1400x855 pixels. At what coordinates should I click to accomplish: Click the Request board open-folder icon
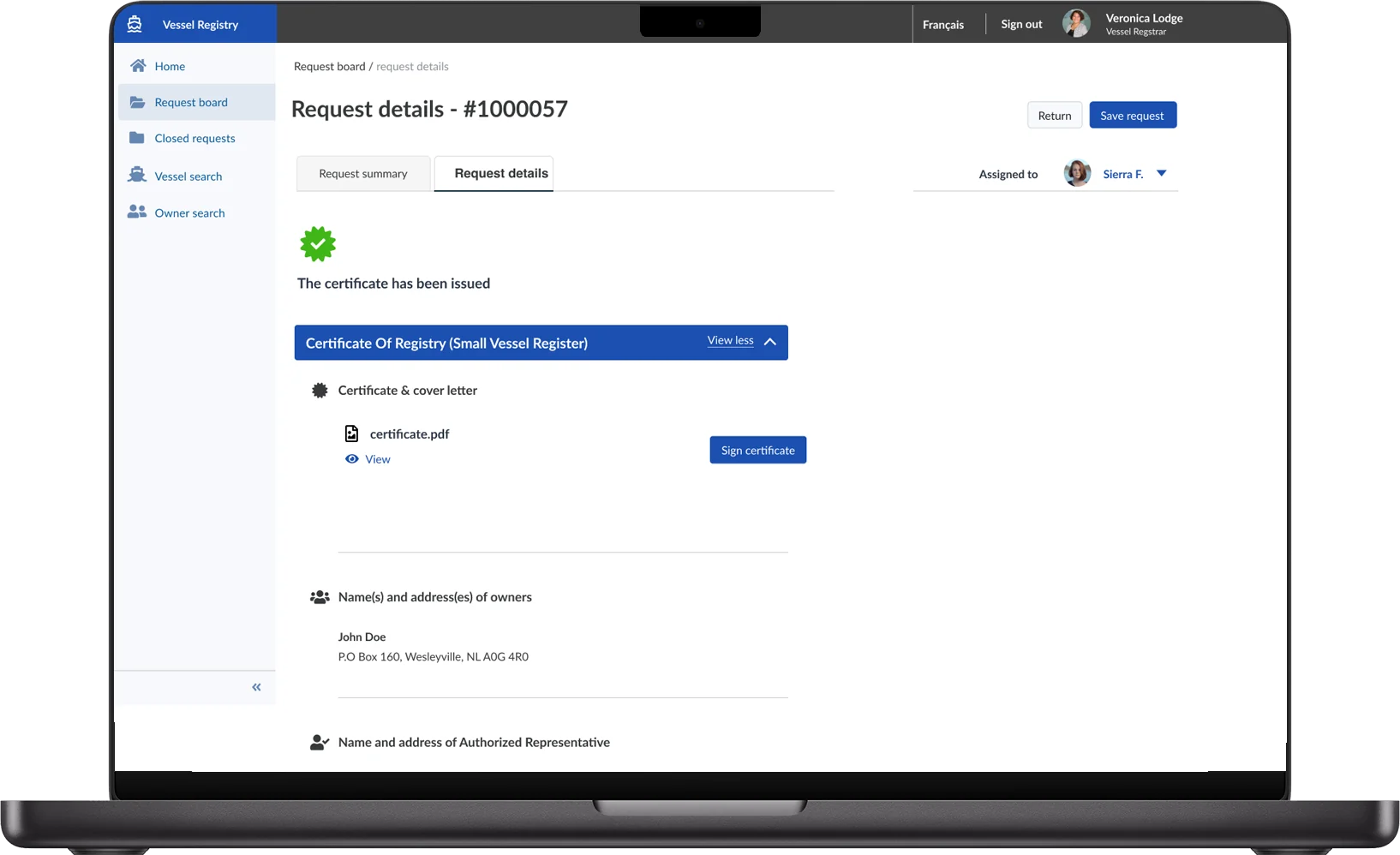pos(137,102)
